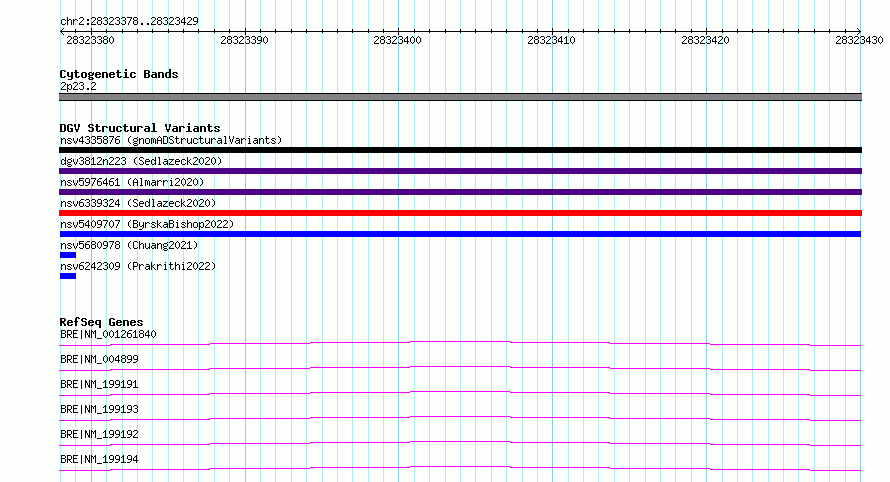The width and height of the screenshot is (890, 482).
Task: Click ruler position 28323420
Action: [705, 40]
